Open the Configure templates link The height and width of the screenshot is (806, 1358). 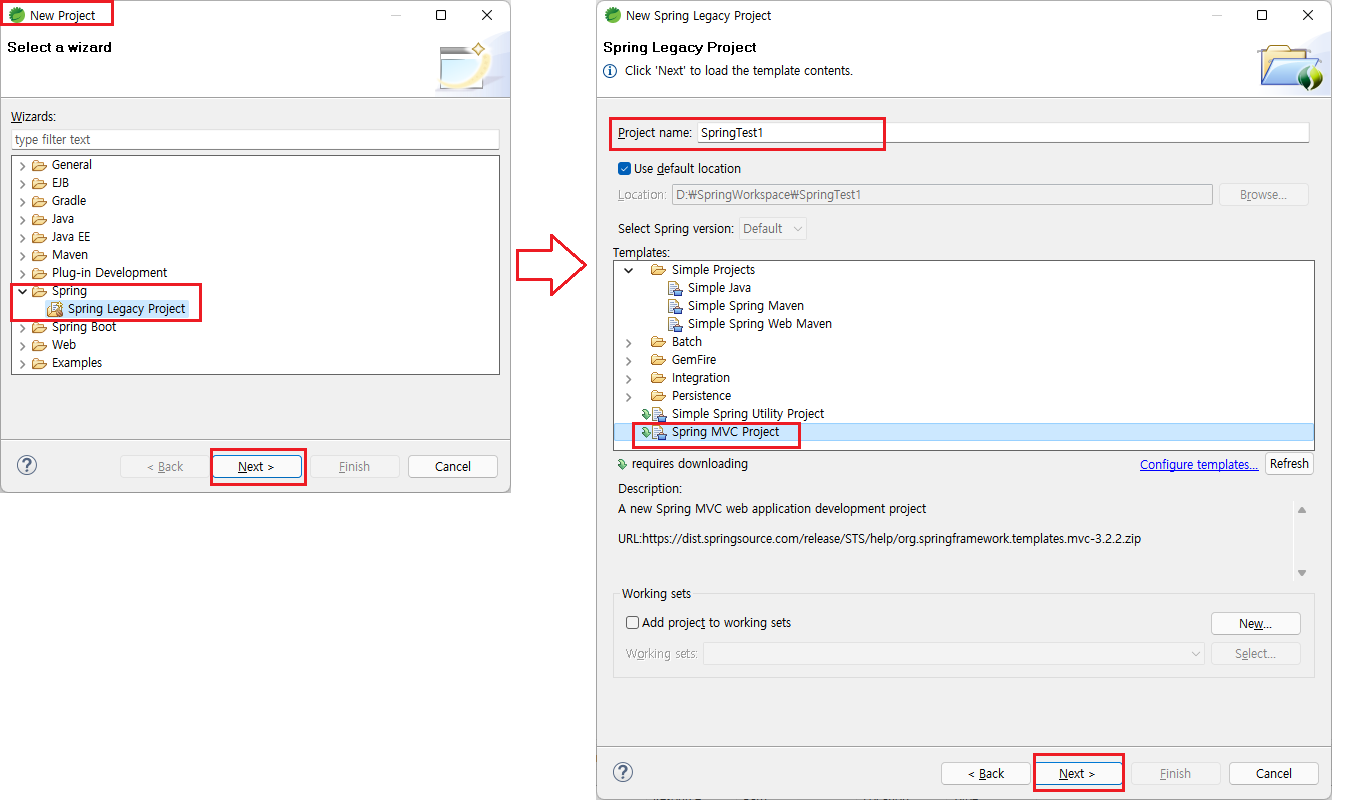point(1199,465)
